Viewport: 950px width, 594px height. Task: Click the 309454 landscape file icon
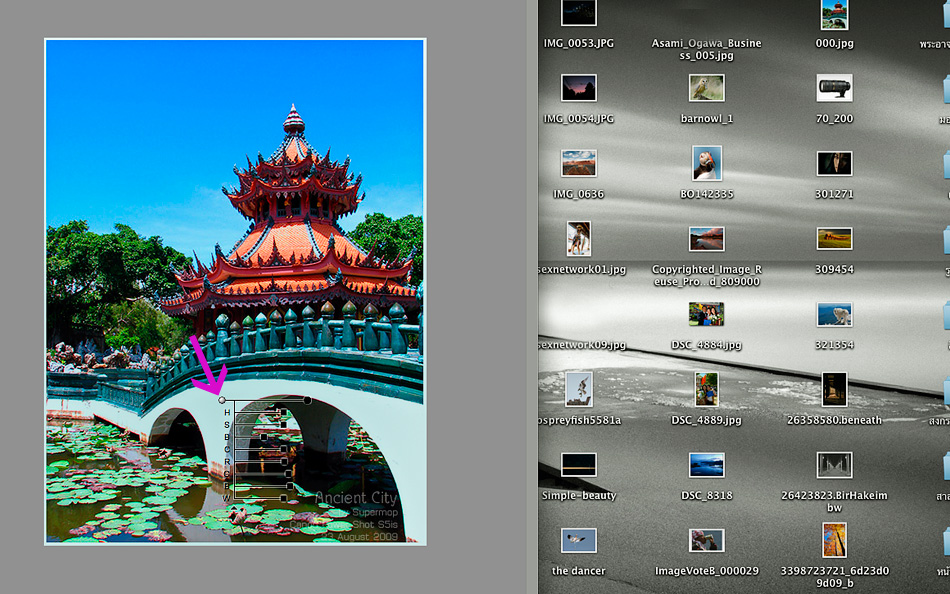click(x=834, y=239)
